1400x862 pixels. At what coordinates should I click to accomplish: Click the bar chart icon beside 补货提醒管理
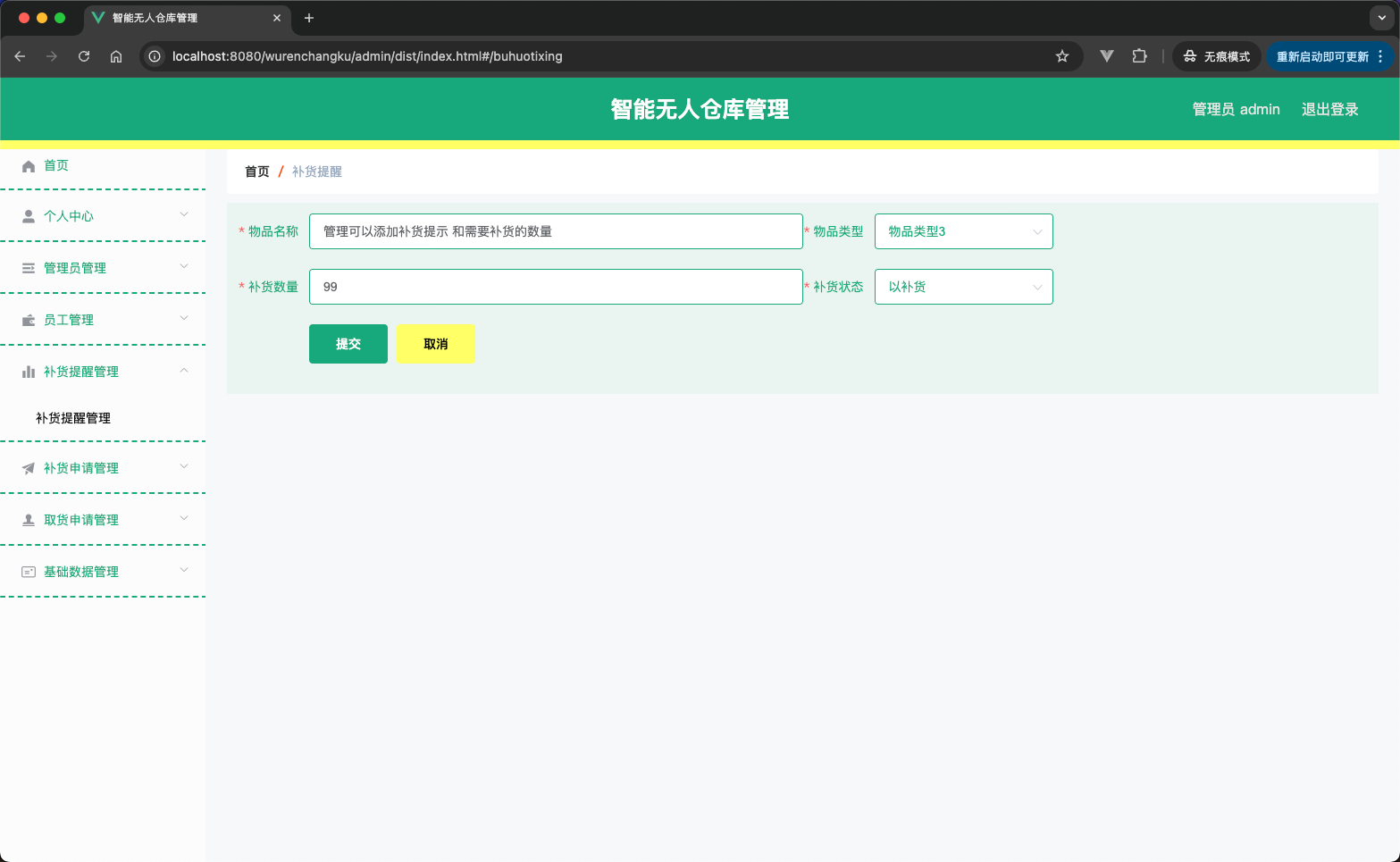click(x=29, y=372)
